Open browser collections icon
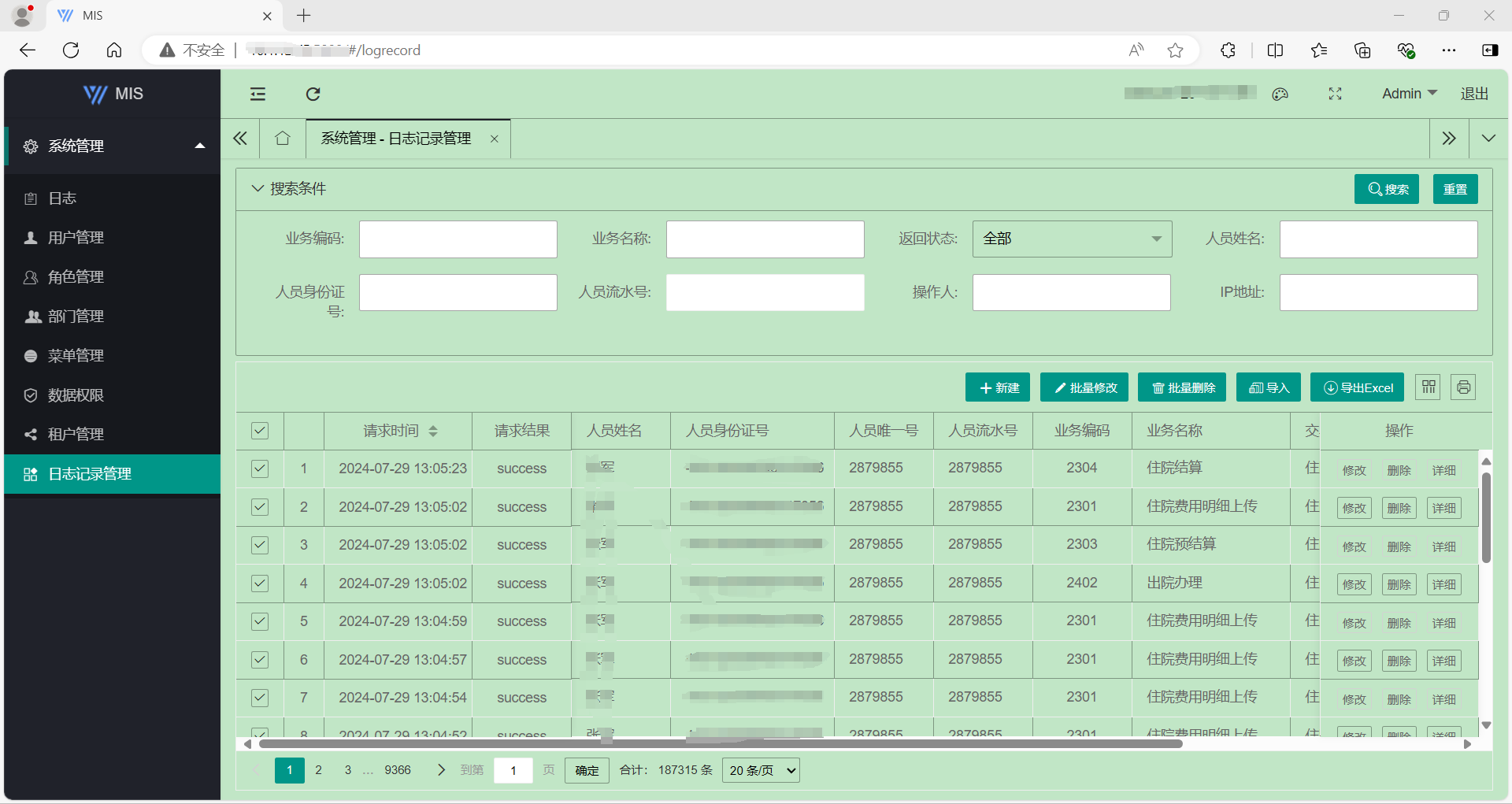 1362,50
